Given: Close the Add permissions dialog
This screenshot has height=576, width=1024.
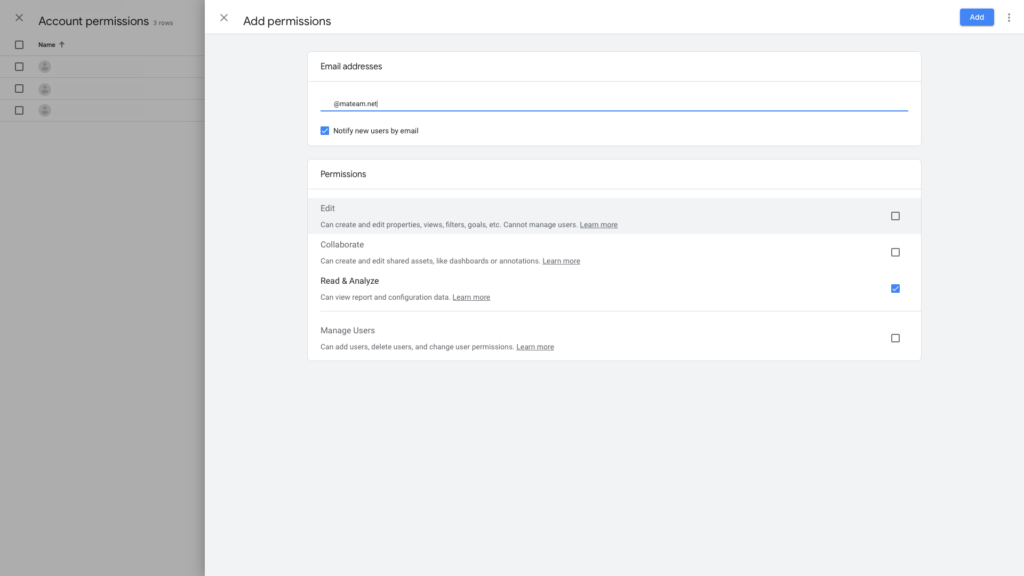Looking at the screenshot, I should tap(222, 17).
